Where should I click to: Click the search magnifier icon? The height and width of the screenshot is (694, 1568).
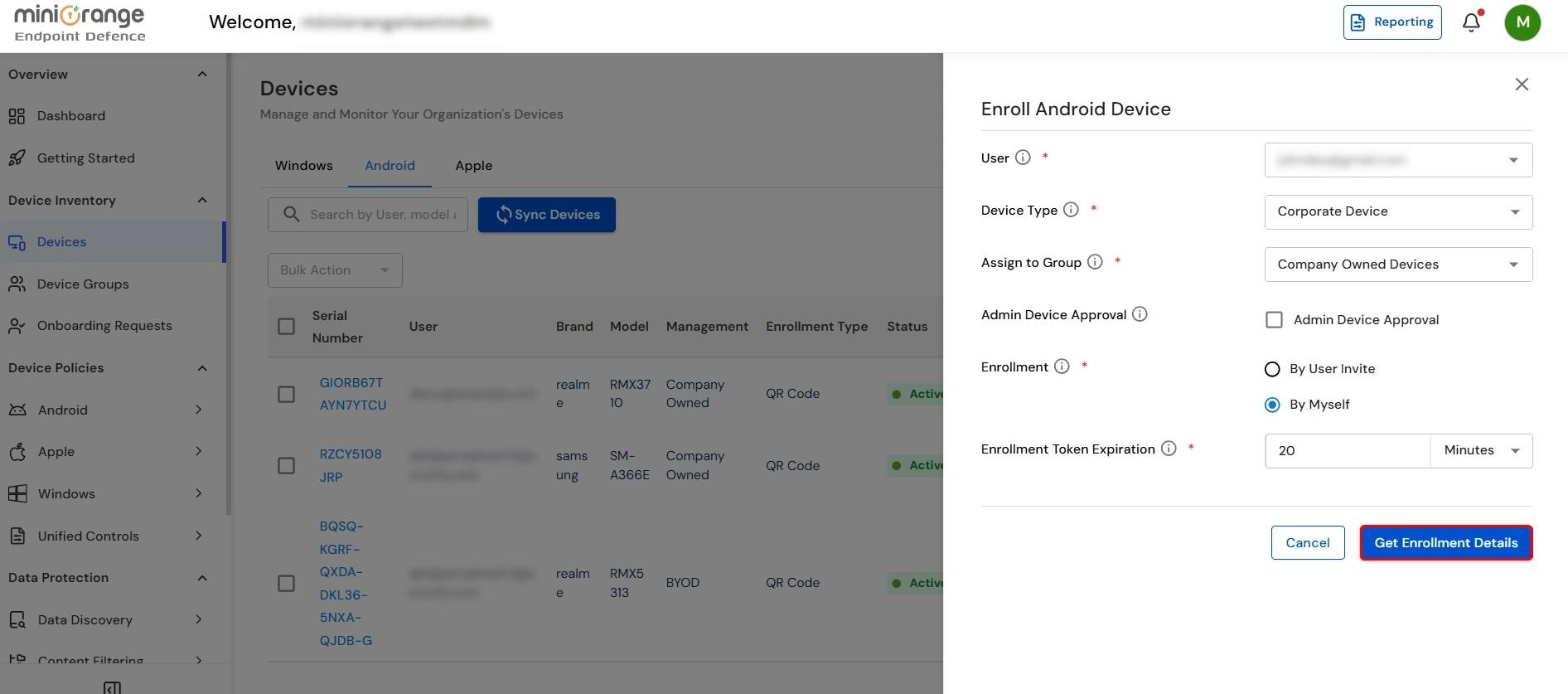pos(292,214)
